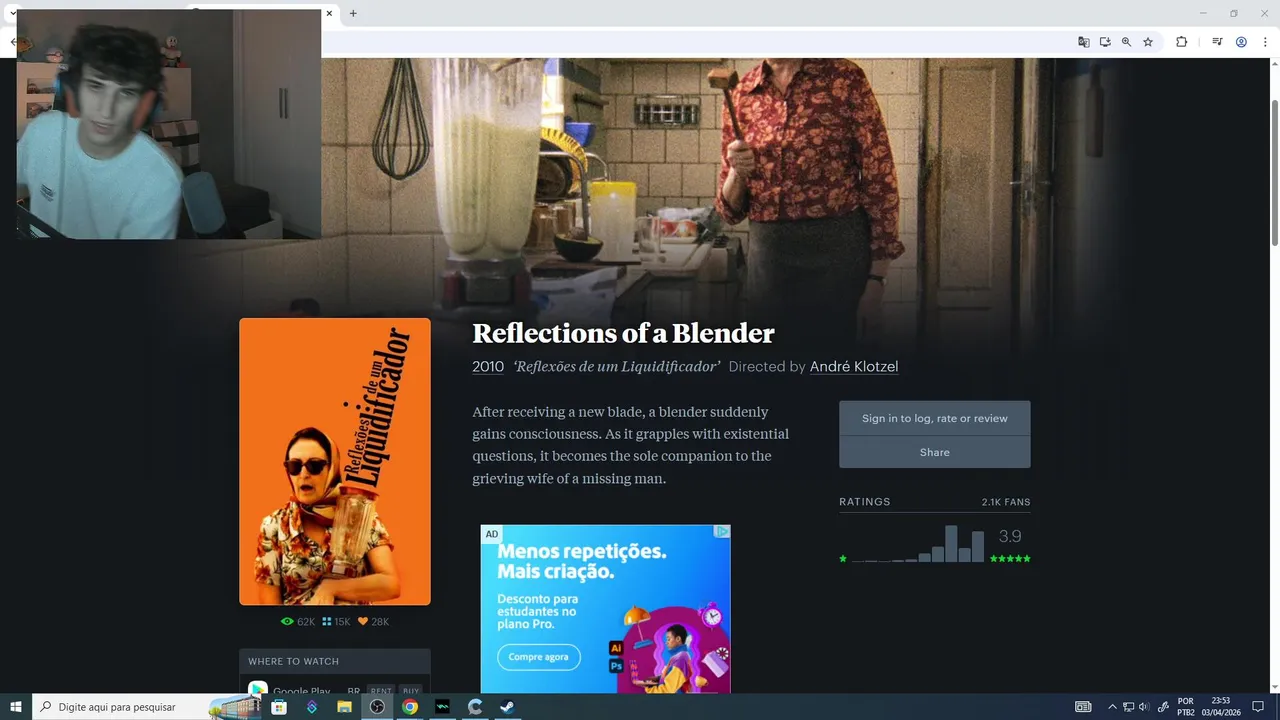
Task: Switch the POR PTB2 input language
Action: (1186, 707)
